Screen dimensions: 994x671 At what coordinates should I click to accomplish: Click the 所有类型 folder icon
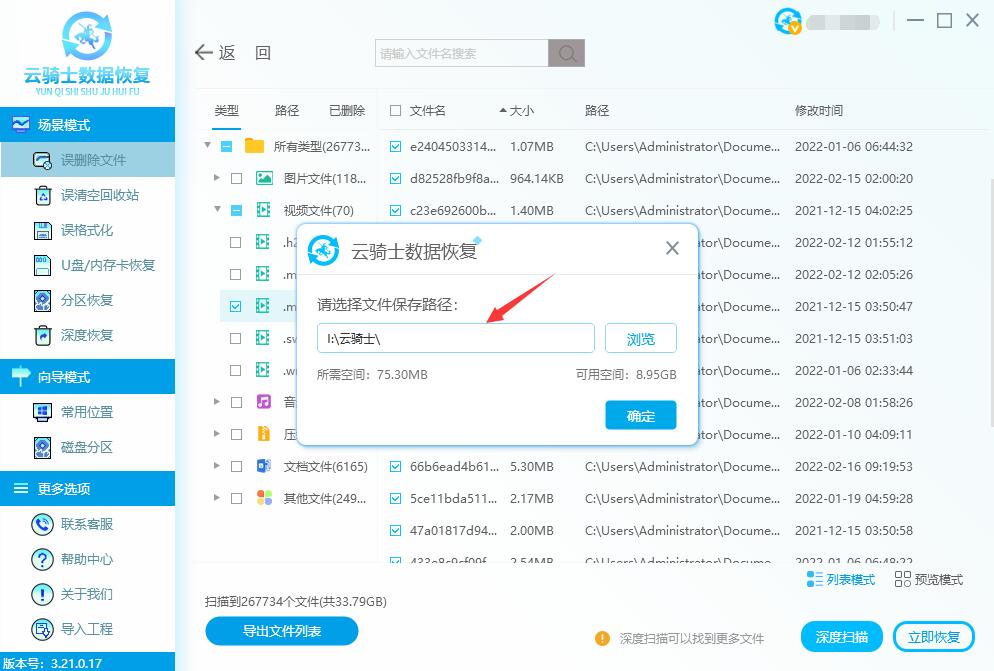(x=254, y=146)
